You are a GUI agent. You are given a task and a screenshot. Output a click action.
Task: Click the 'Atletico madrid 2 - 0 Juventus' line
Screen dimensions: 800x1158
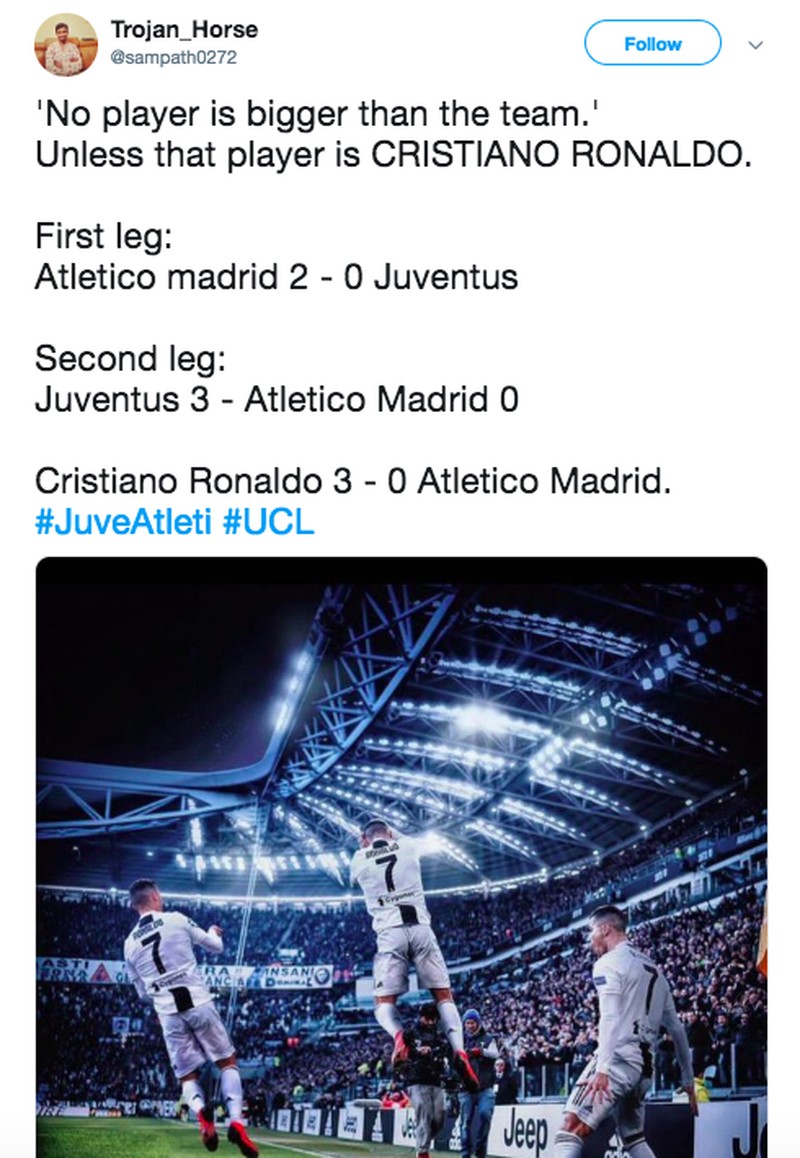276,277
